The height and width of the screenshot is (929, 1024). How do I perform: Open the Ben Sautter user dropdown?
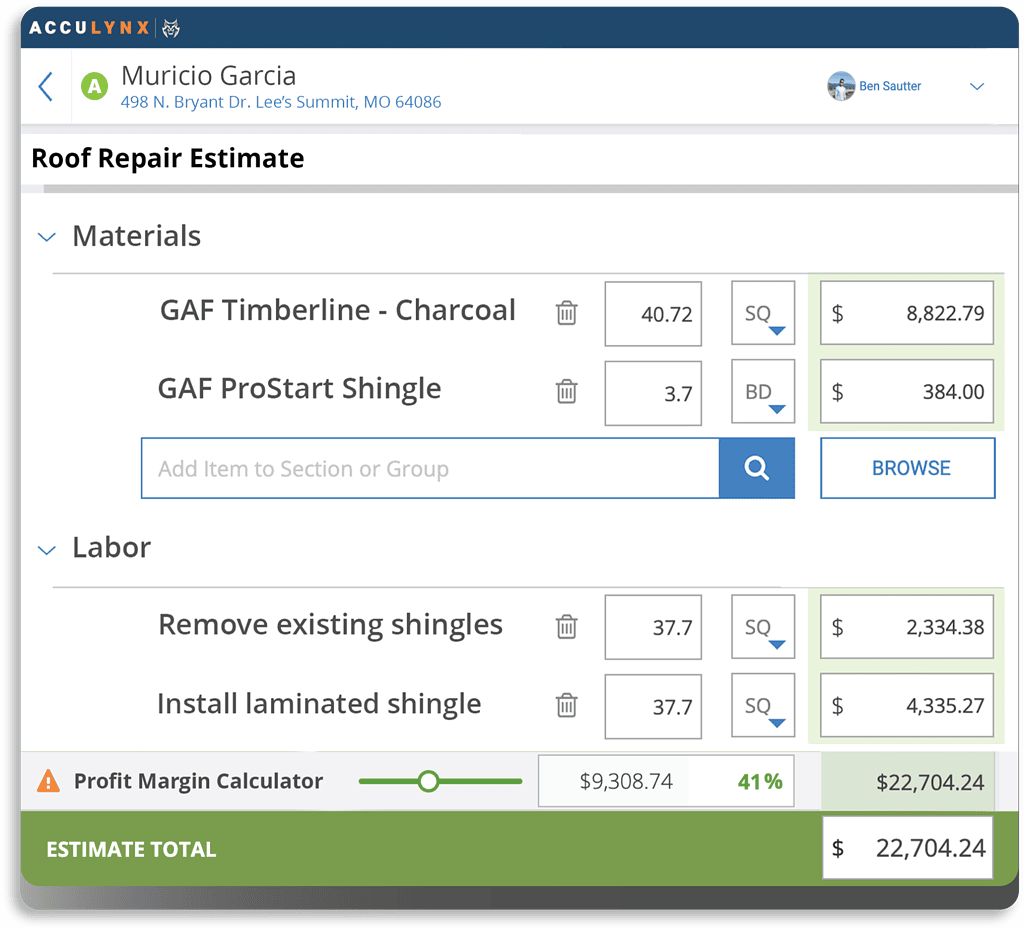pyautogui.click(x=977, y=86)
